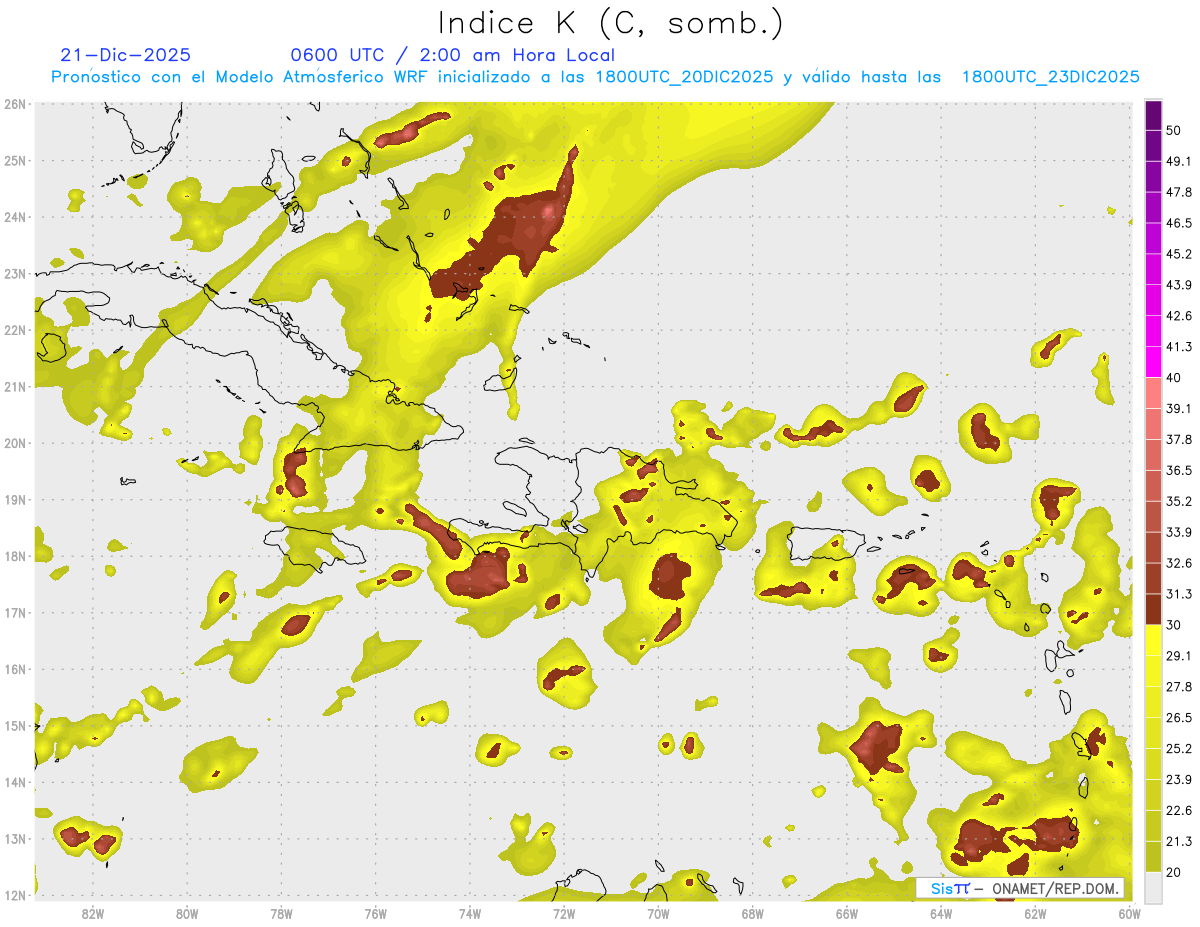Pick the dark purple swatch atop the colorbar
Viewport: 1200px width, 927px height.
pos(1153,115)
